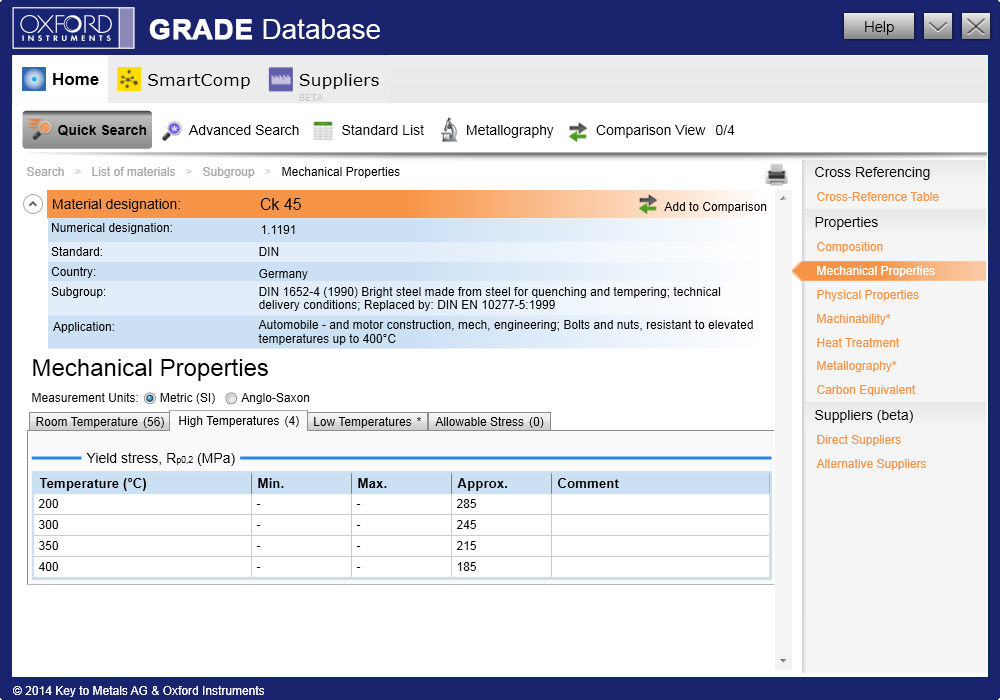Click the temperature cell 200
This screenshot has width=1000, height=700.
click(x=142, y=504)
